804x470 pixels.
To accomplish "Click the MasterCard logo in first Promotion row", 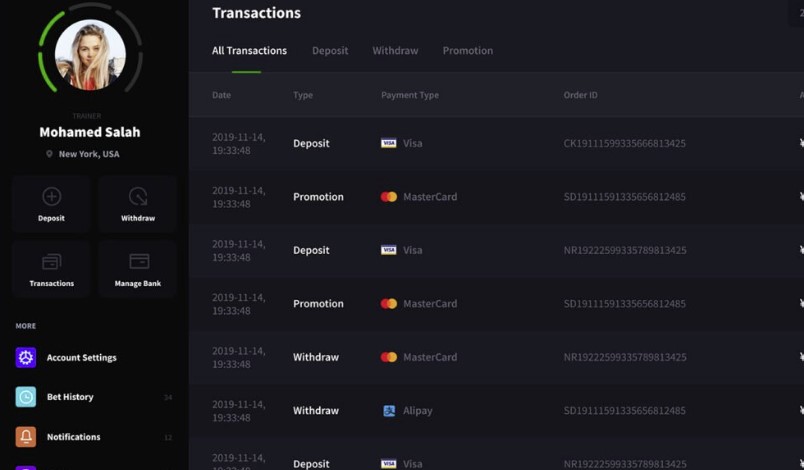I will 389,197.
